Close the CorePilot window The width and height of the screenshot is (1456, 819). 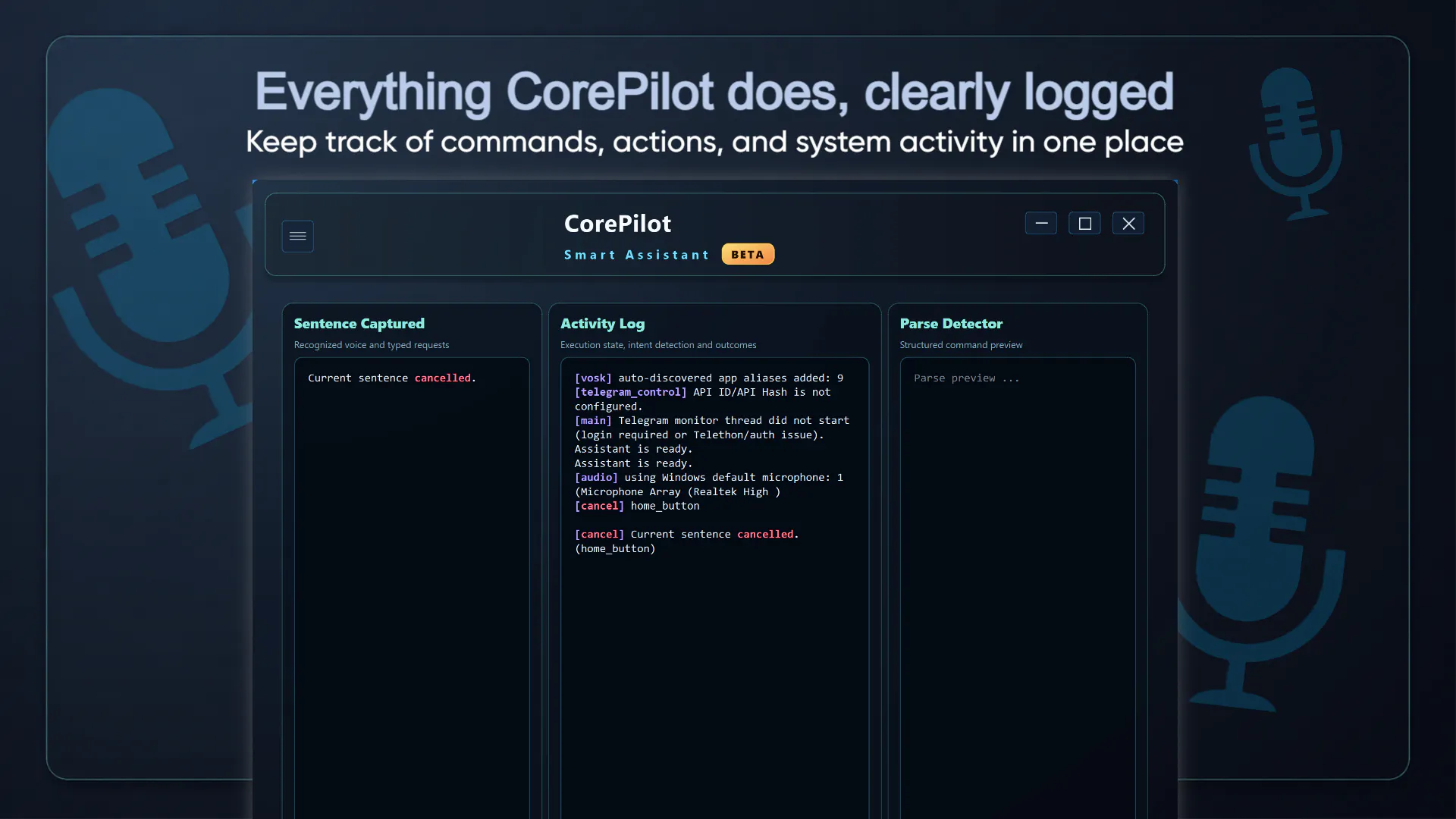coord(1128,223)
